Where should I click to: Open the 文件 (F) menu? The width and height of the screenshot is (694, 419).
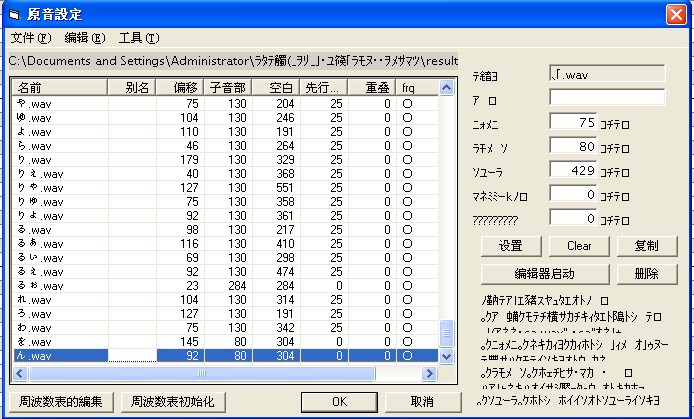click(31, 38)
